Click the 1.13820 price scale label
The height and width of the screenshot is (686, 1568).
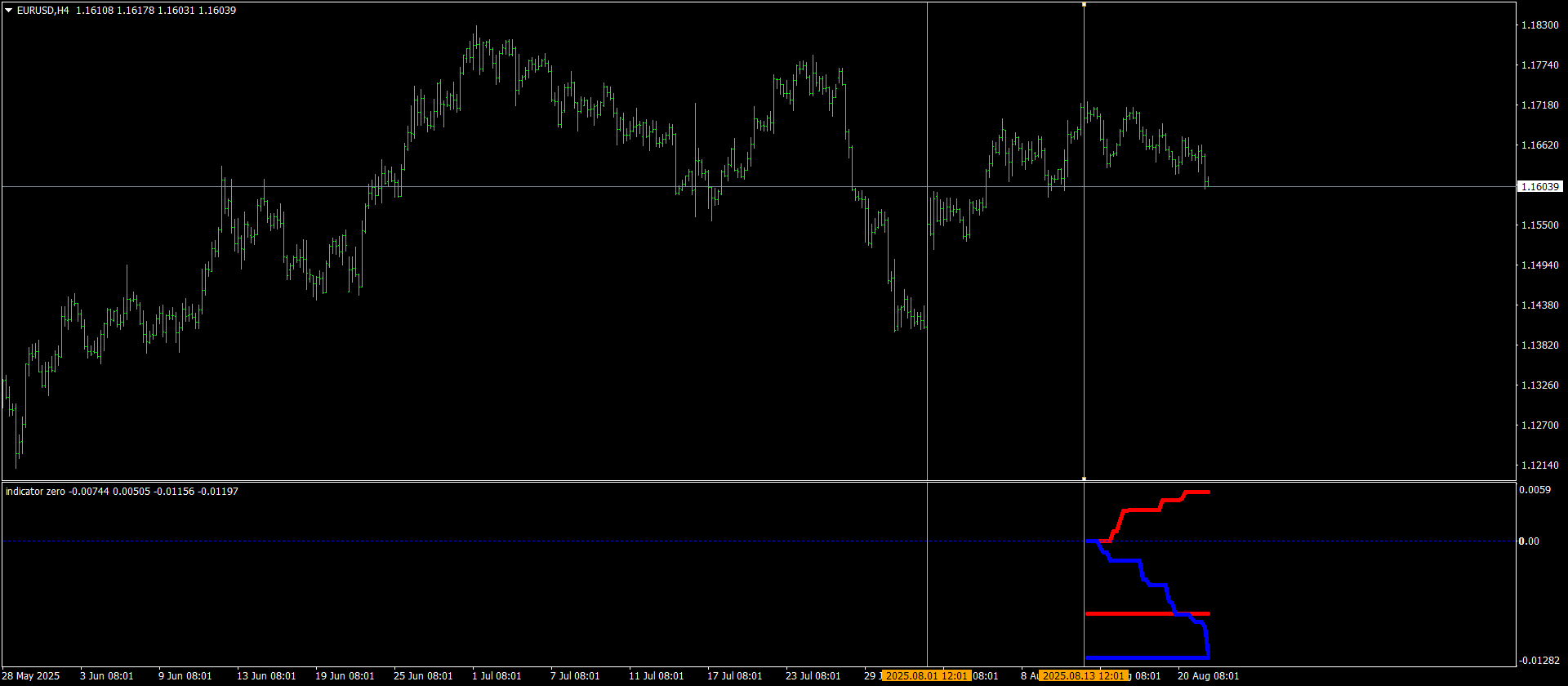point(1539,345)
